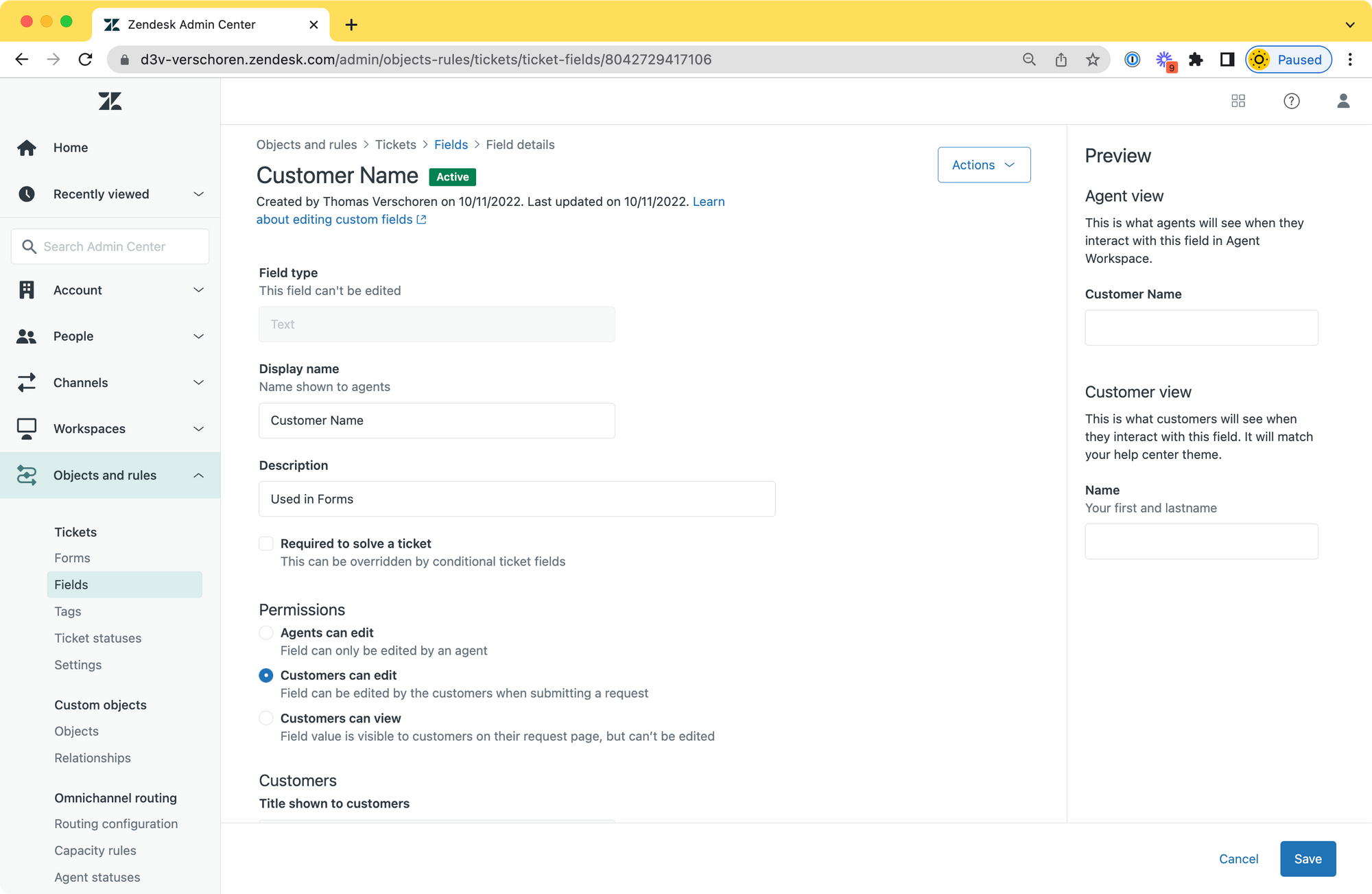This screenshot has height=894, width=1372.
Task: Select Agents can edit permission
Action: 266,633
